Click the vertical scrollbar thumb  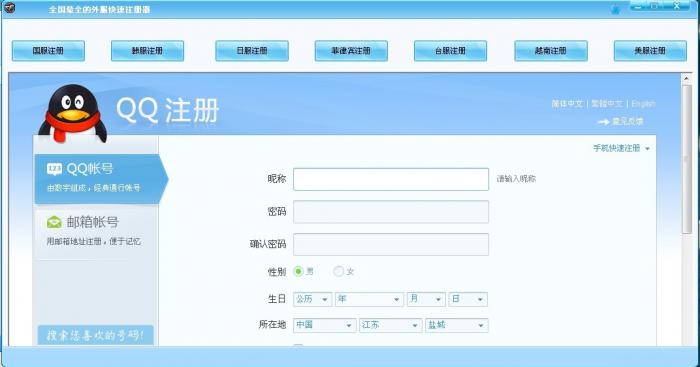(687, 159)
